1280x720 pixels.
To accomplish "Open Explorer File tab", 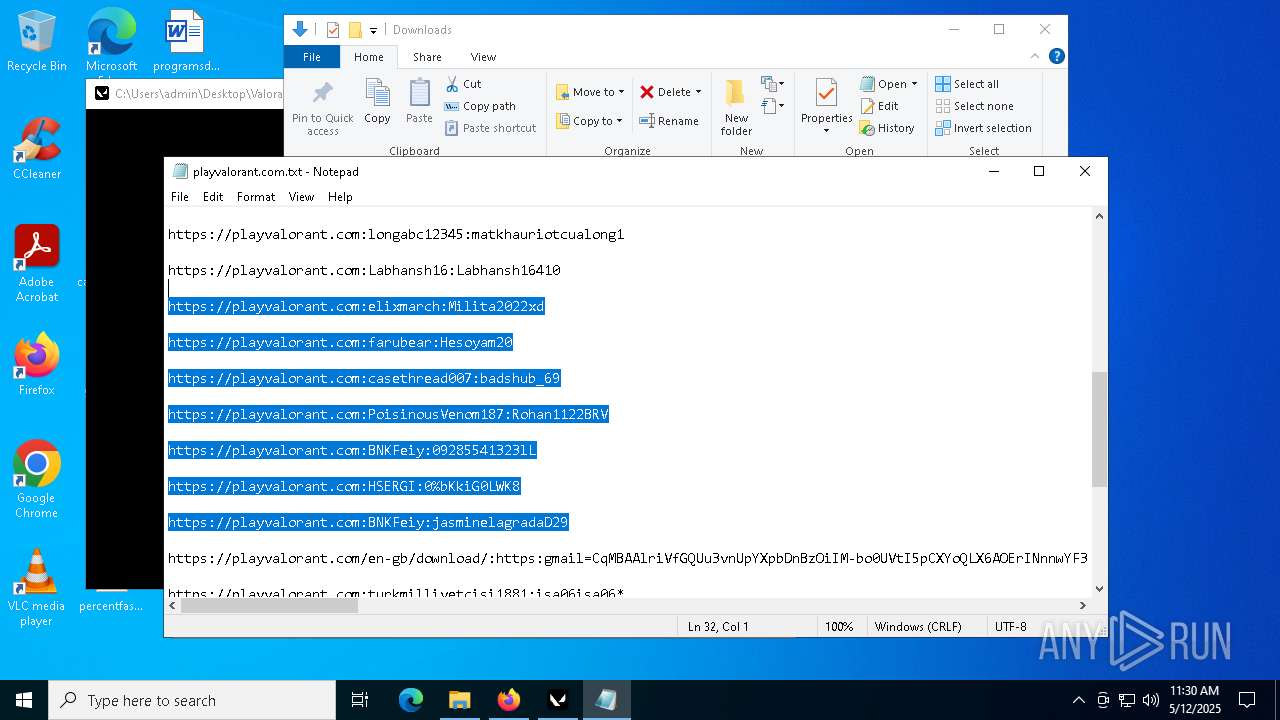I will 312,57.
